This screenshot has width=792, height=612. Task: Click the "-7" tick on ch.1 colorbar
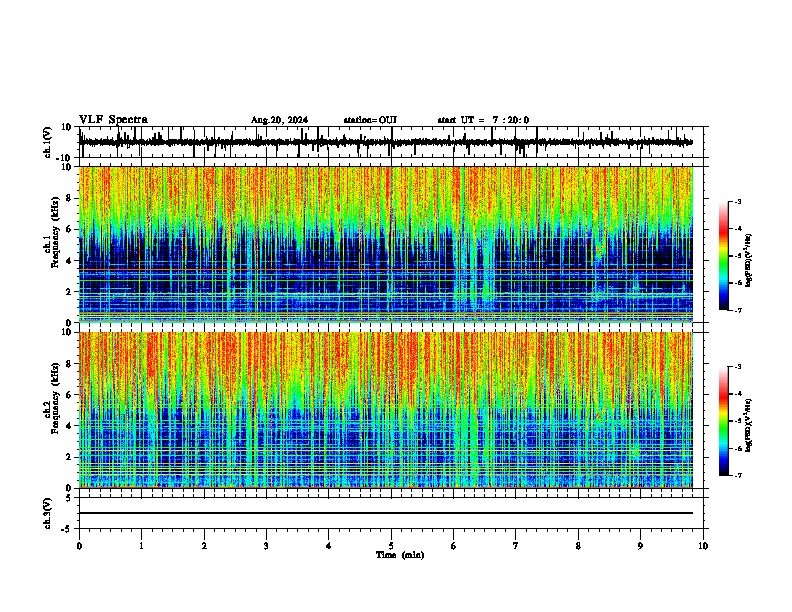[x=738, y=310]
